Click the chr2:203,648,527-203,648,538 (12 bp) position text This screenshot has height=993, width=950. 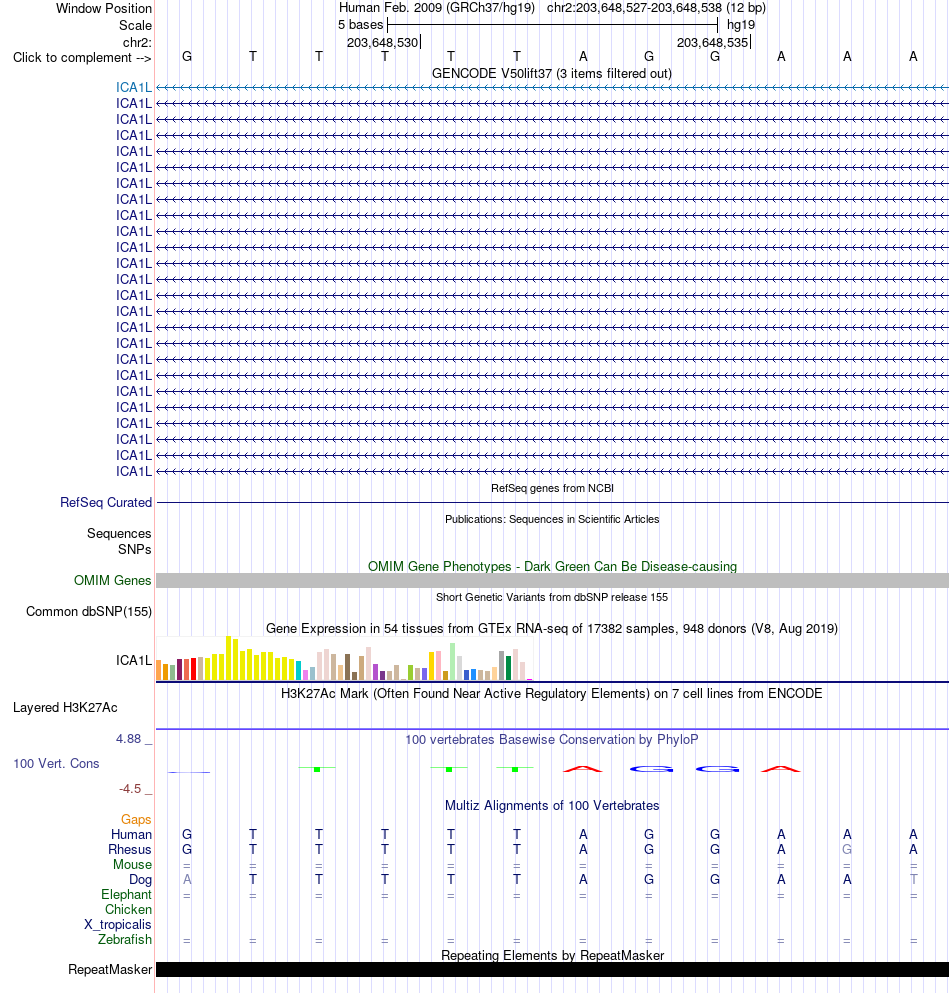[656, 8]
